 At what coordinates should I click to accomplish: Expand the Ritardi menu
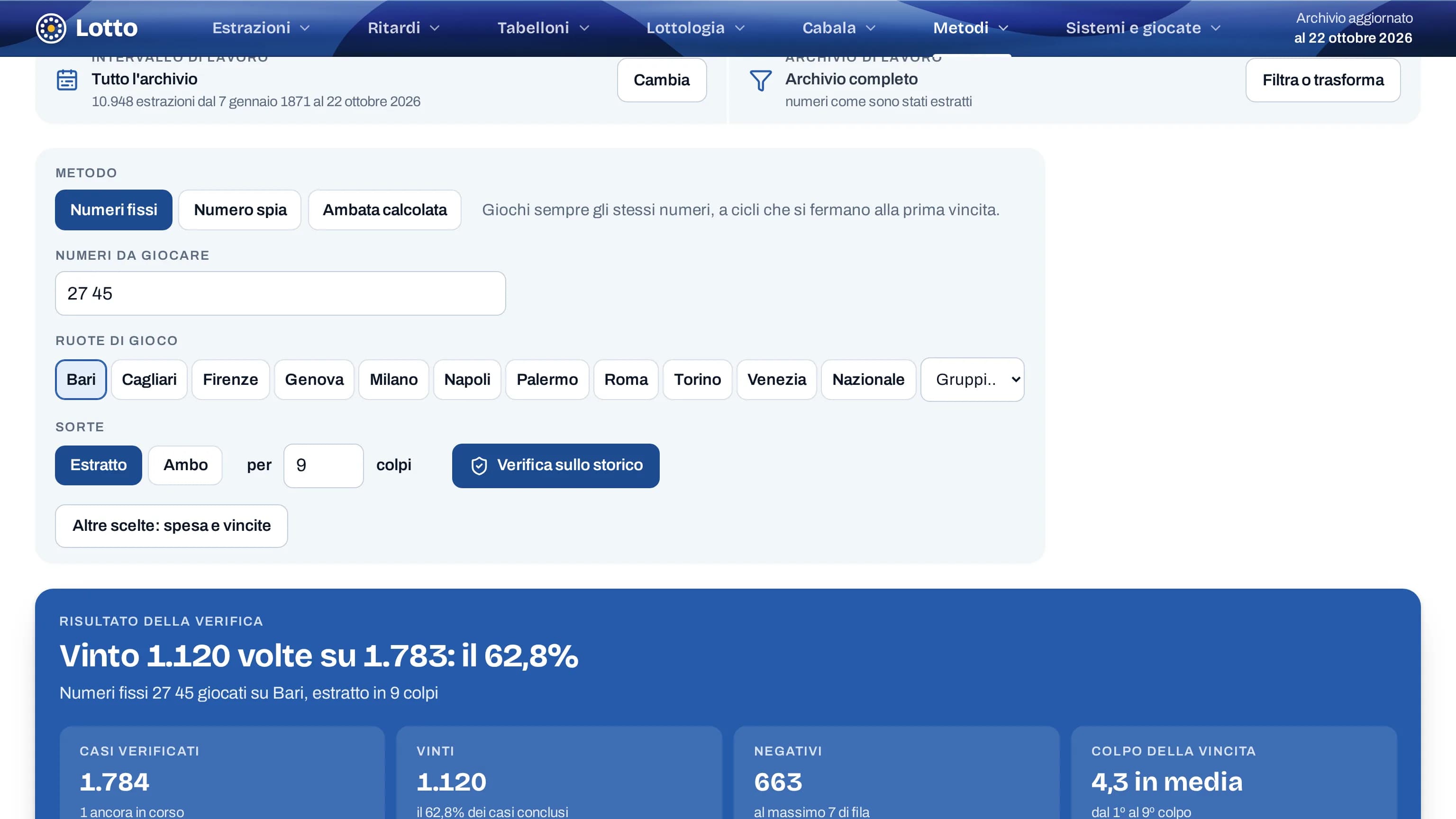[403, 27]
